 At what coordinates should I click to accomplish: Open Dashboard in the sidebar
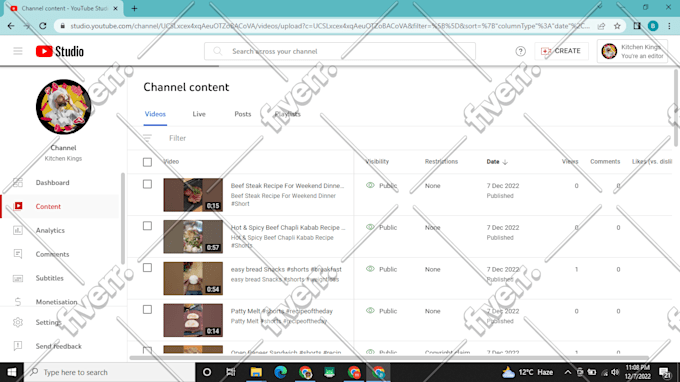(x=52, y=183)
